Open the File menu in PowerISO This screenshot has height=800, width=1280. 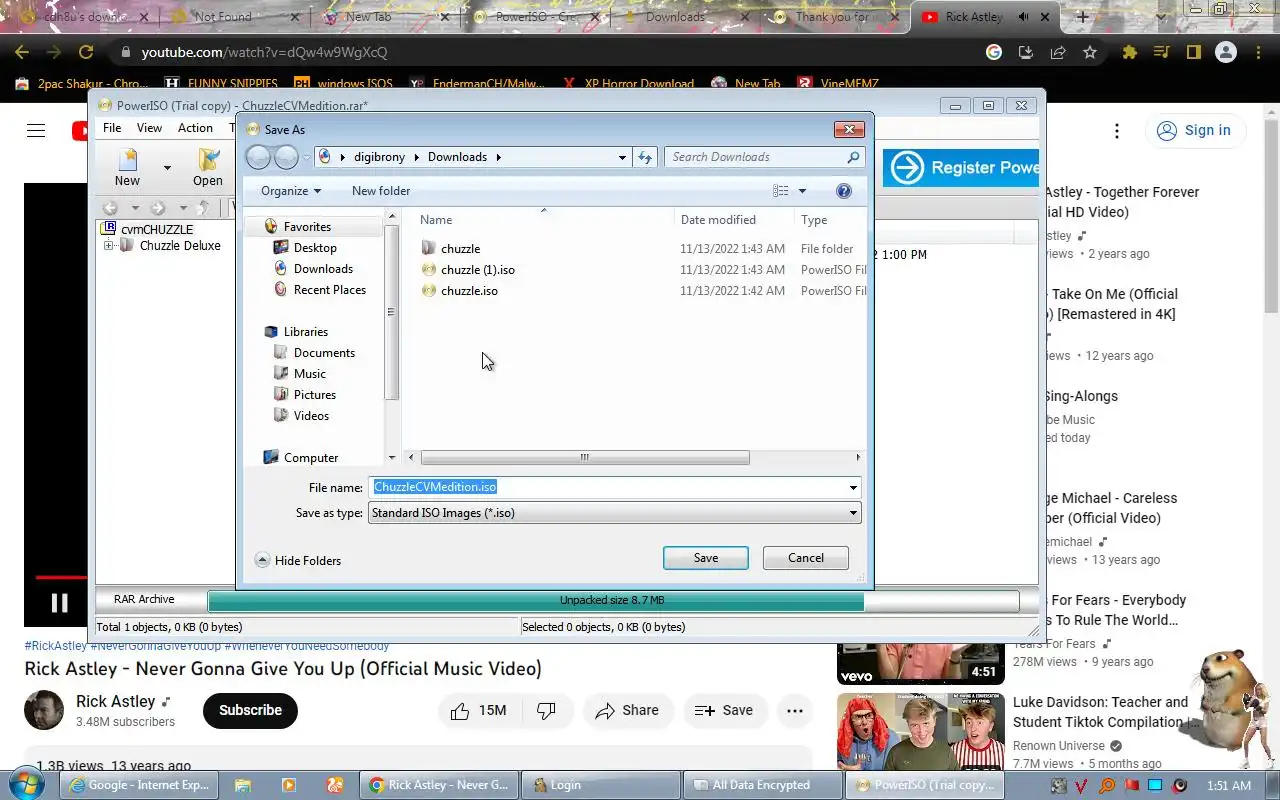(x=112, y=128)
